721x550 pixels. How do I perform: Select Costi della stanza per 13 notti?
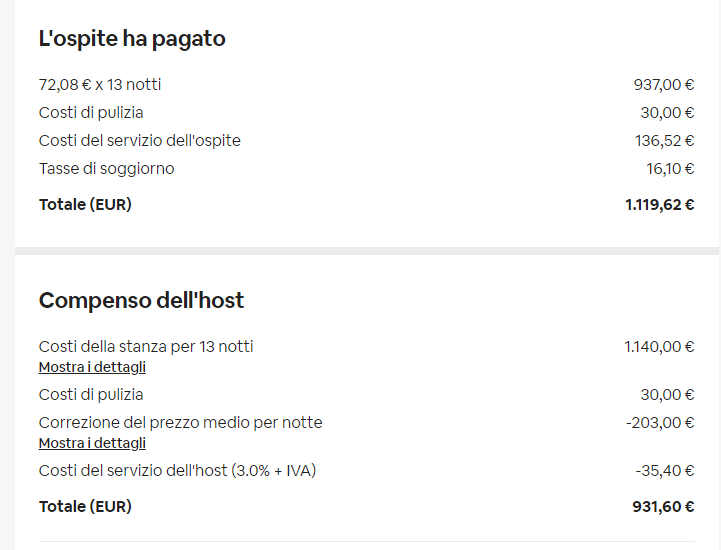[x=146, y=346]
